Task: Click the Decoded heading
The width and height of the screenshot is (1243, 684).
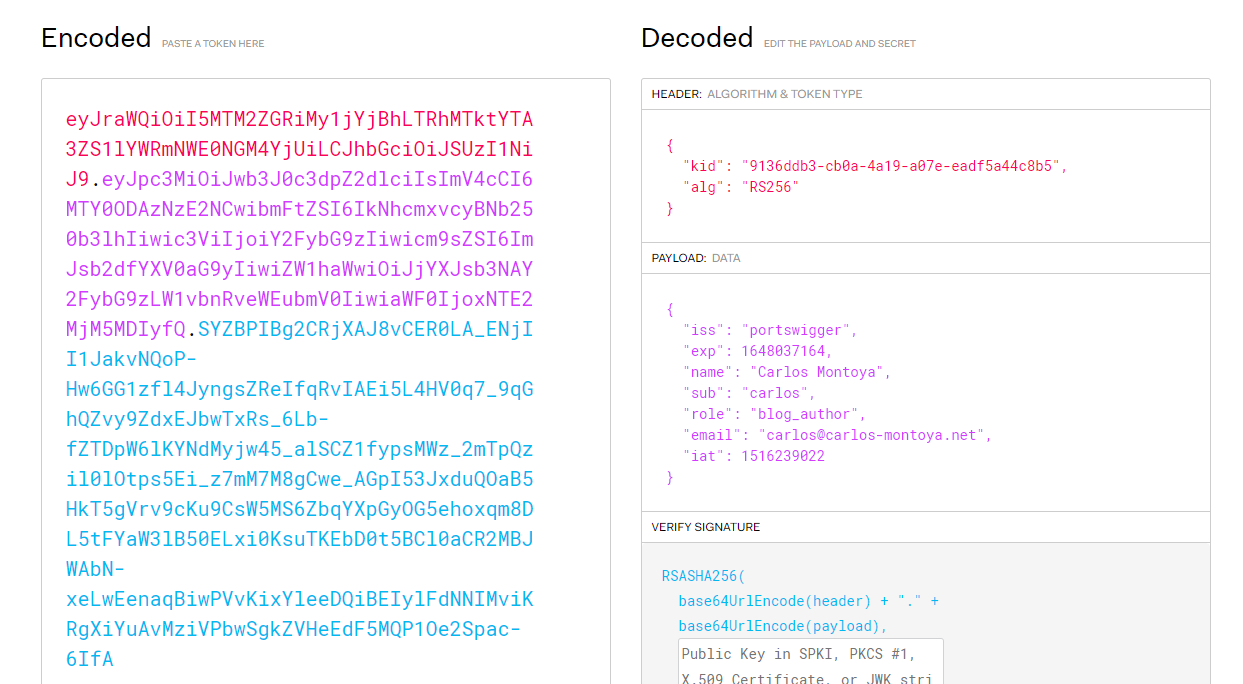Action: 697,38
